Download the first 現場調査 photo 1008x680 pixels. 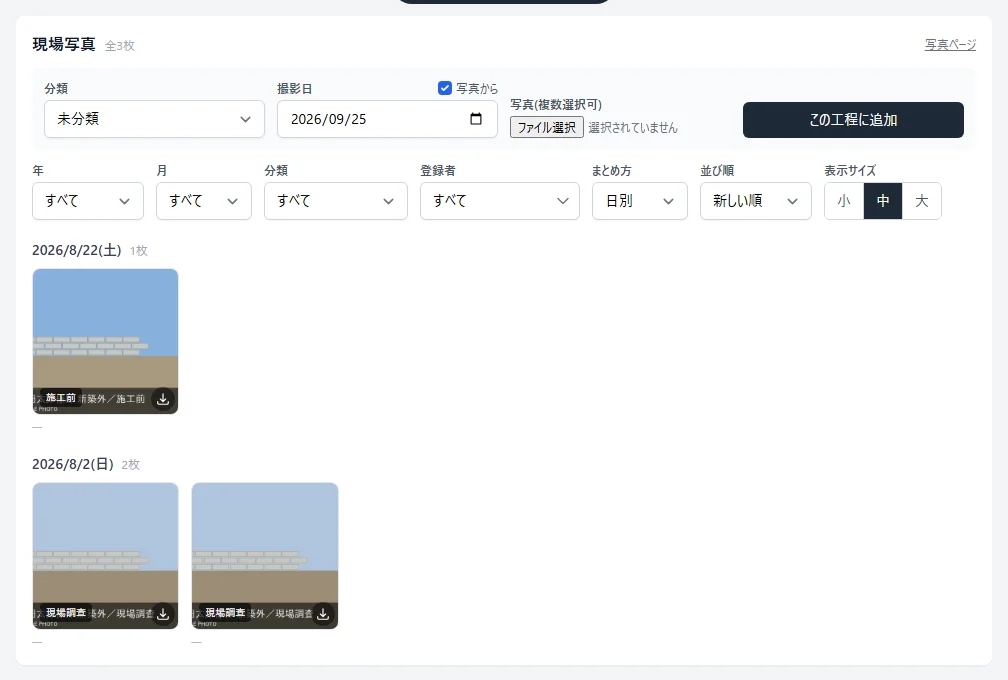(163, 614)
